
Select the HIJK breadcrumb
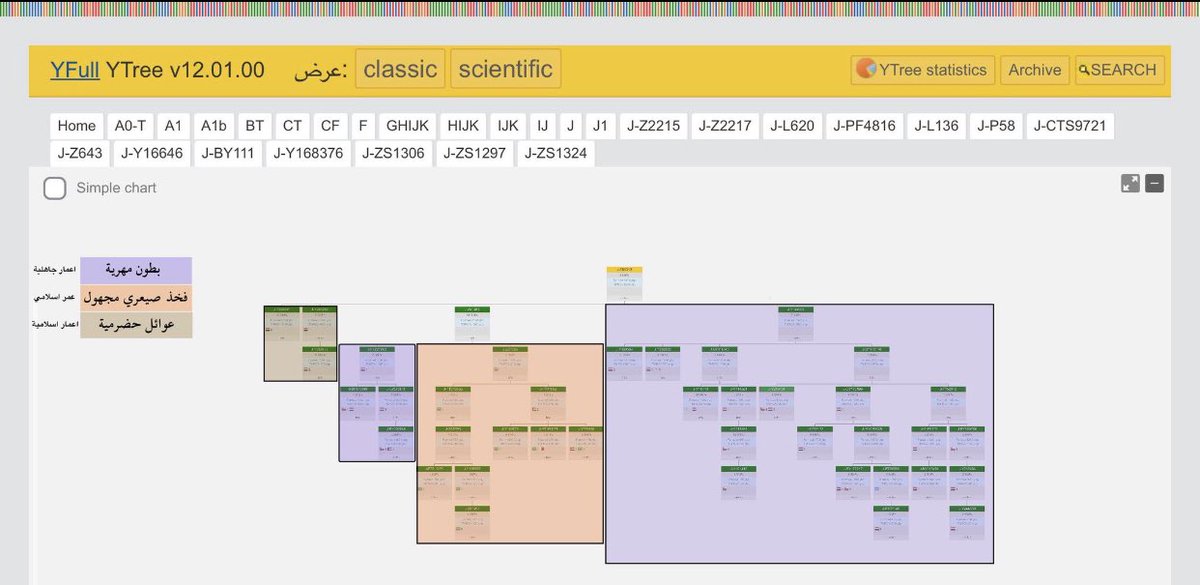pos(463,126)
